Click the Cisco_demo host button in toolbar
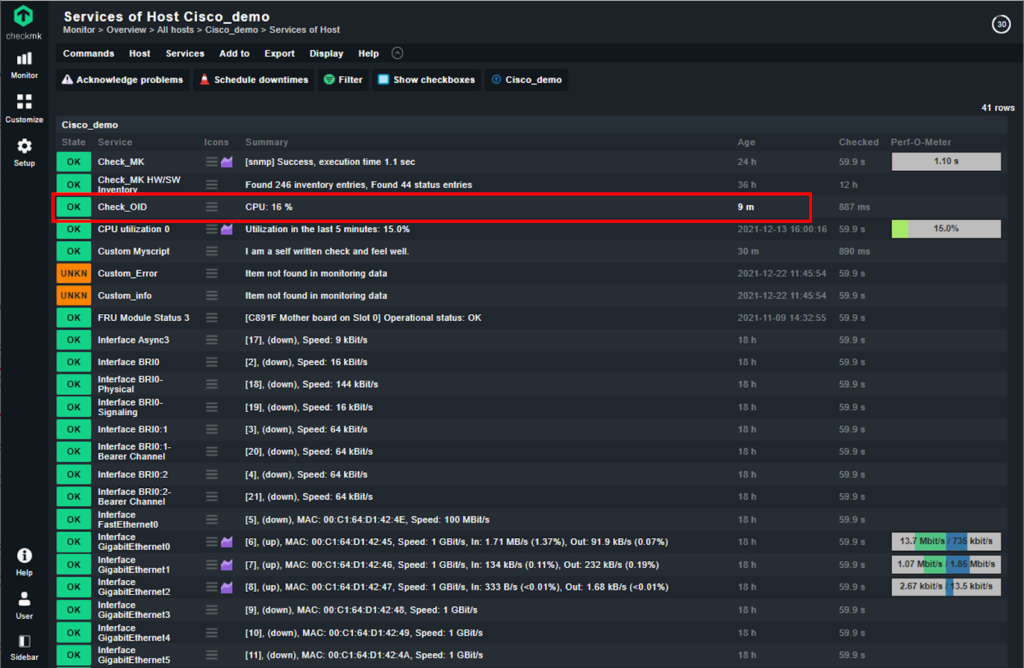The width and height of the screenshot is (1024, 668). pyautogui.click(x=526, y=80)
